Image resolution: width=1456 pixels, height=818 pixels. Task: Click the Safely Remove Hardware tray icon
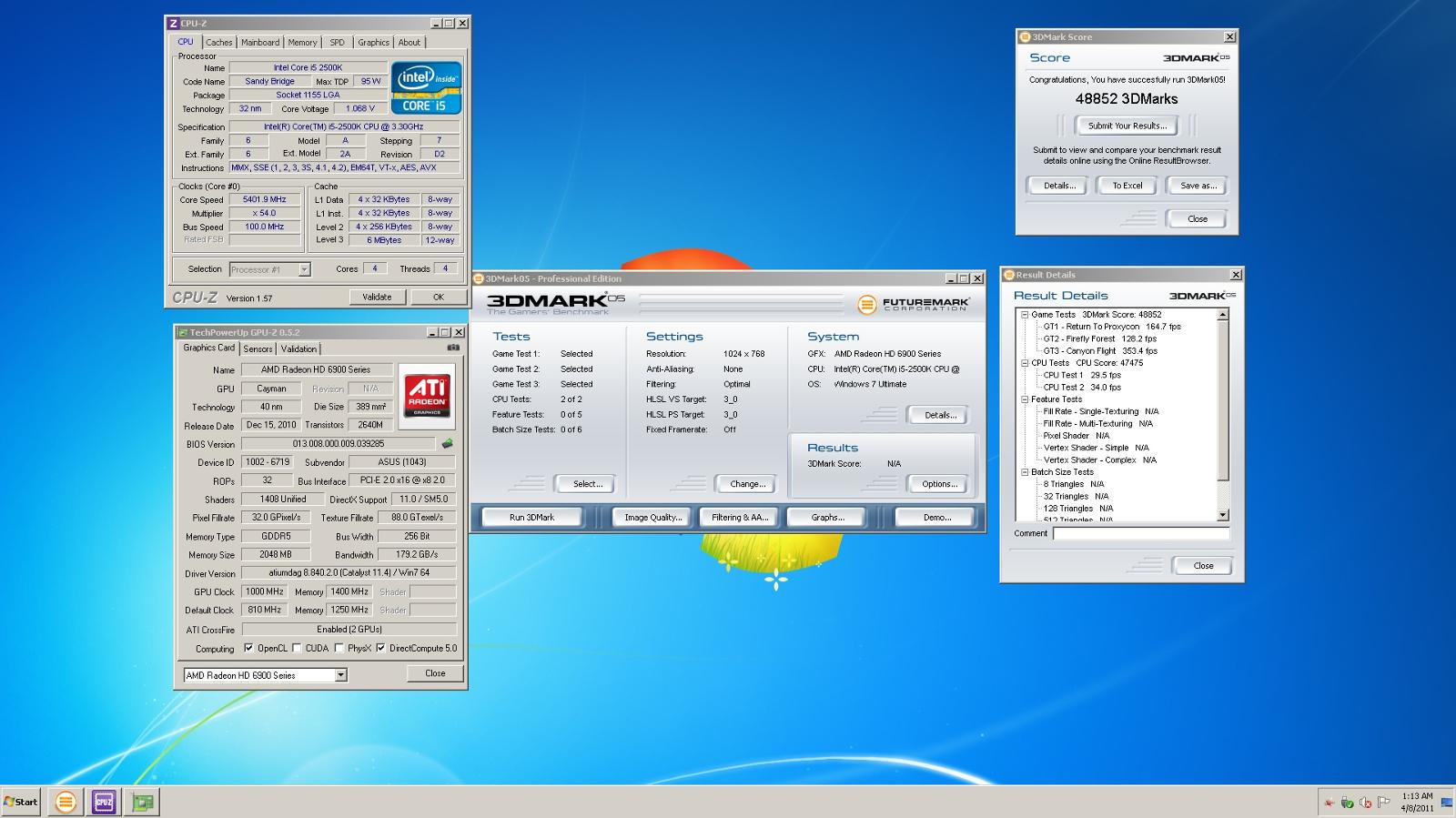pyautogui.click(x=1347, y=803)
